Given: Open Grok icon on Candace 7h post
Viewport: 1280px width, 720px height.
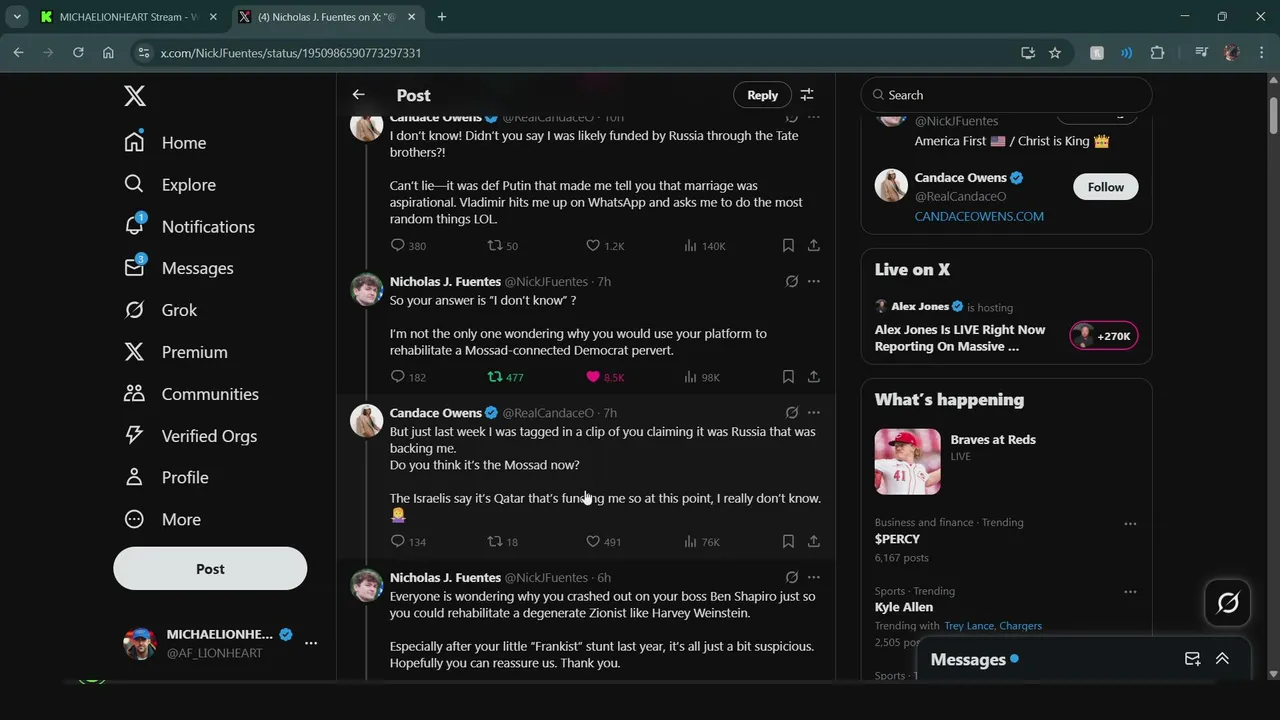Looking at the screenshot, I should pyautogui.click(x=792, y=413).
